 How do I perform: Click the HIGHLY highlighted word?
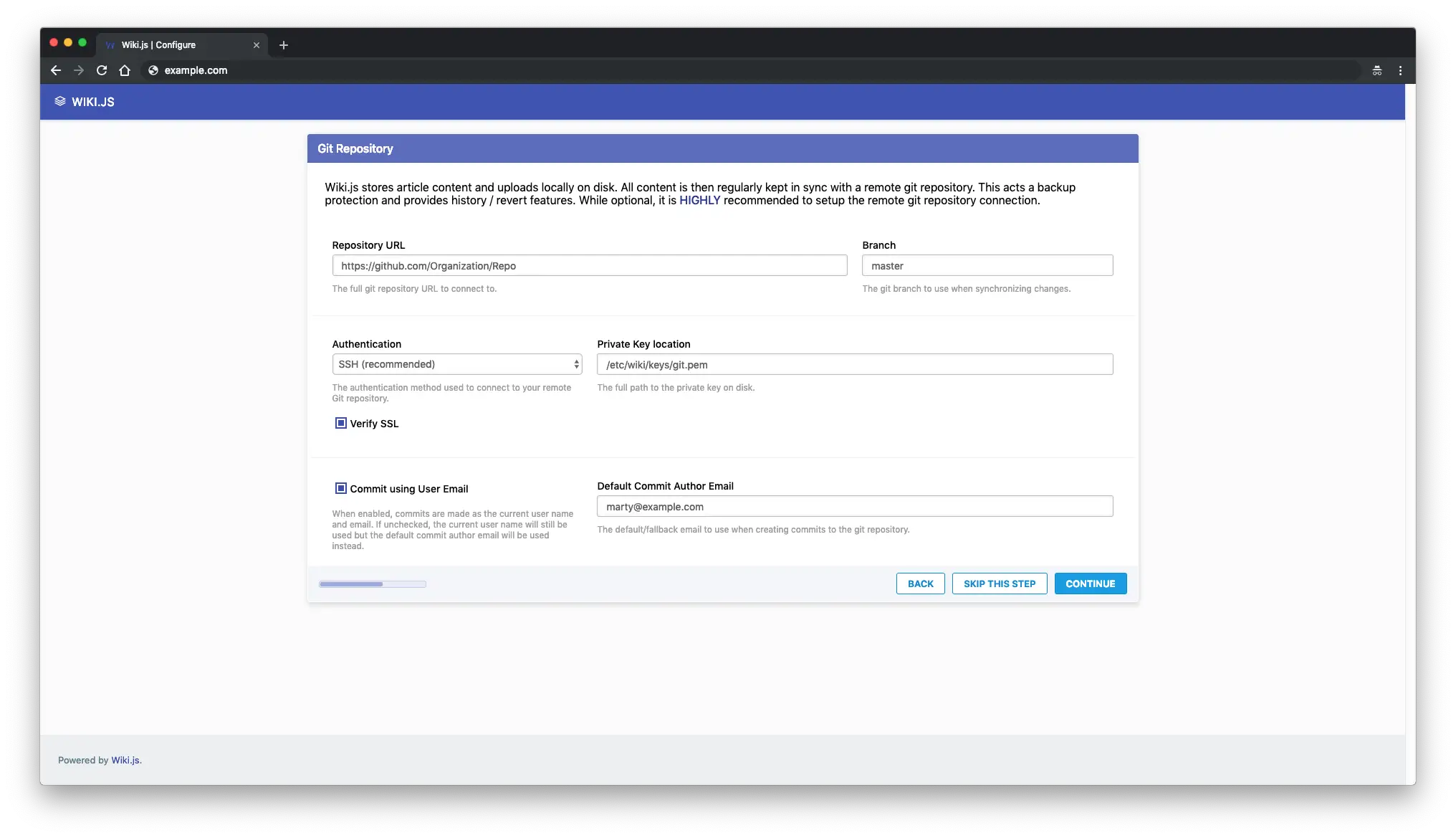pyautogui.click(x=699, y=200)
